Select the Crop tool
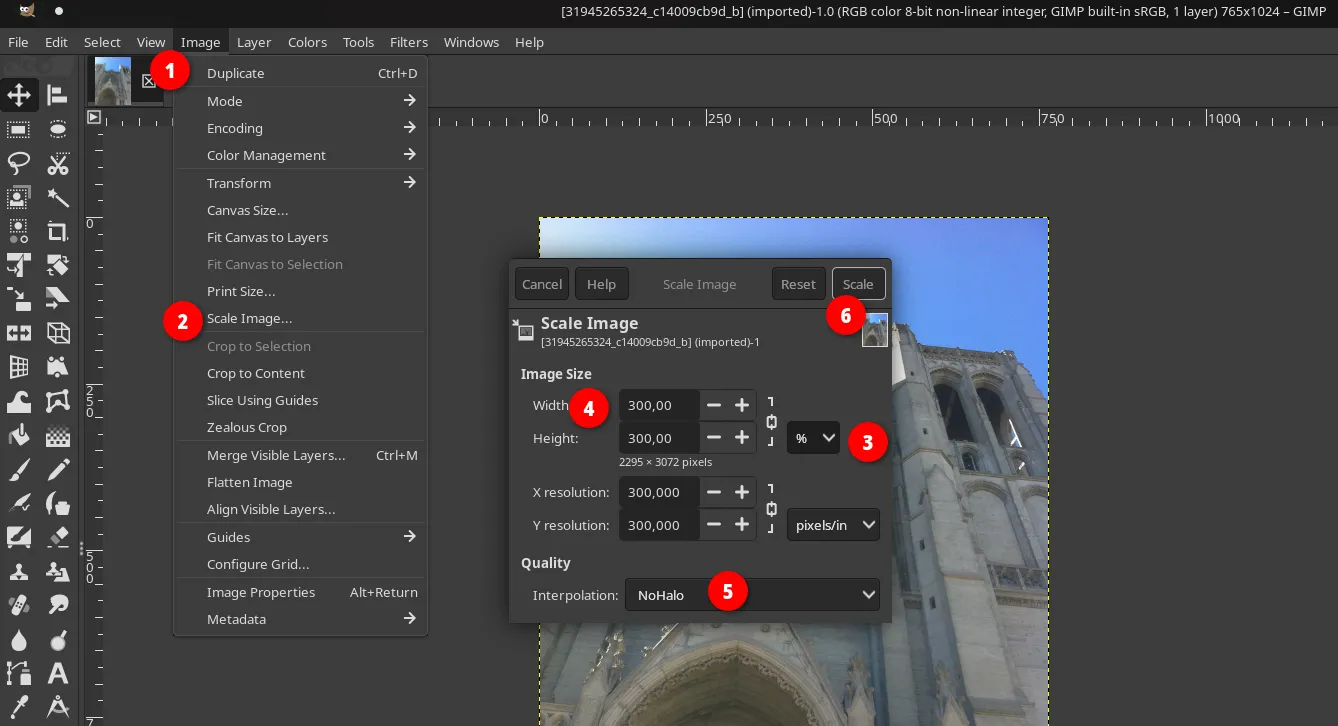Image resolution: width=1338 pixels, height=726 pixels. pos(58,231)
